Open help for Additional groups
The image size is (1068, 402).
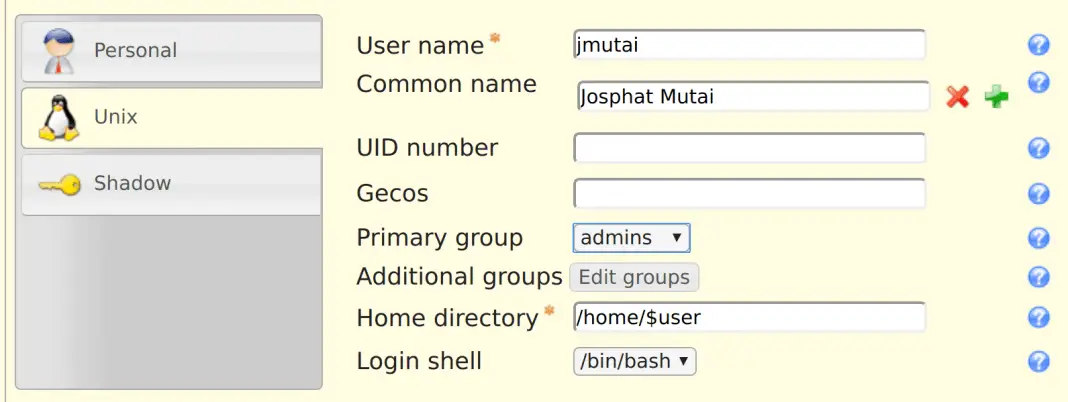click(1038, 277)
